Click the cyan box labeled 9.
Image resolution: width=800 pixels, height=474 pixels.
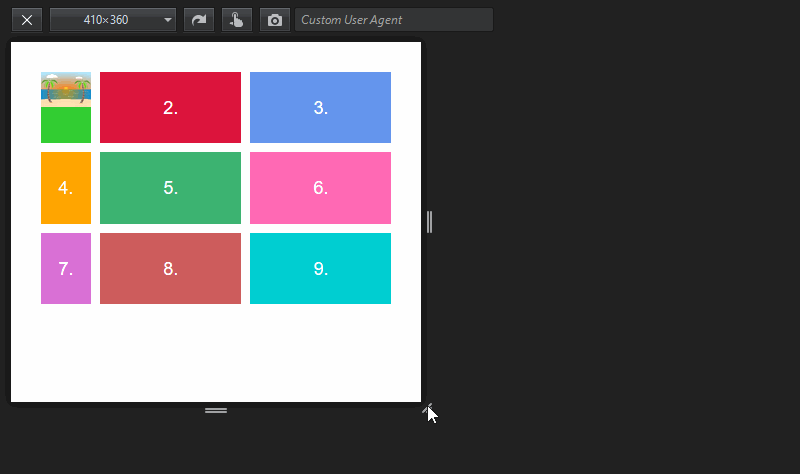click(x=320, y=268)
